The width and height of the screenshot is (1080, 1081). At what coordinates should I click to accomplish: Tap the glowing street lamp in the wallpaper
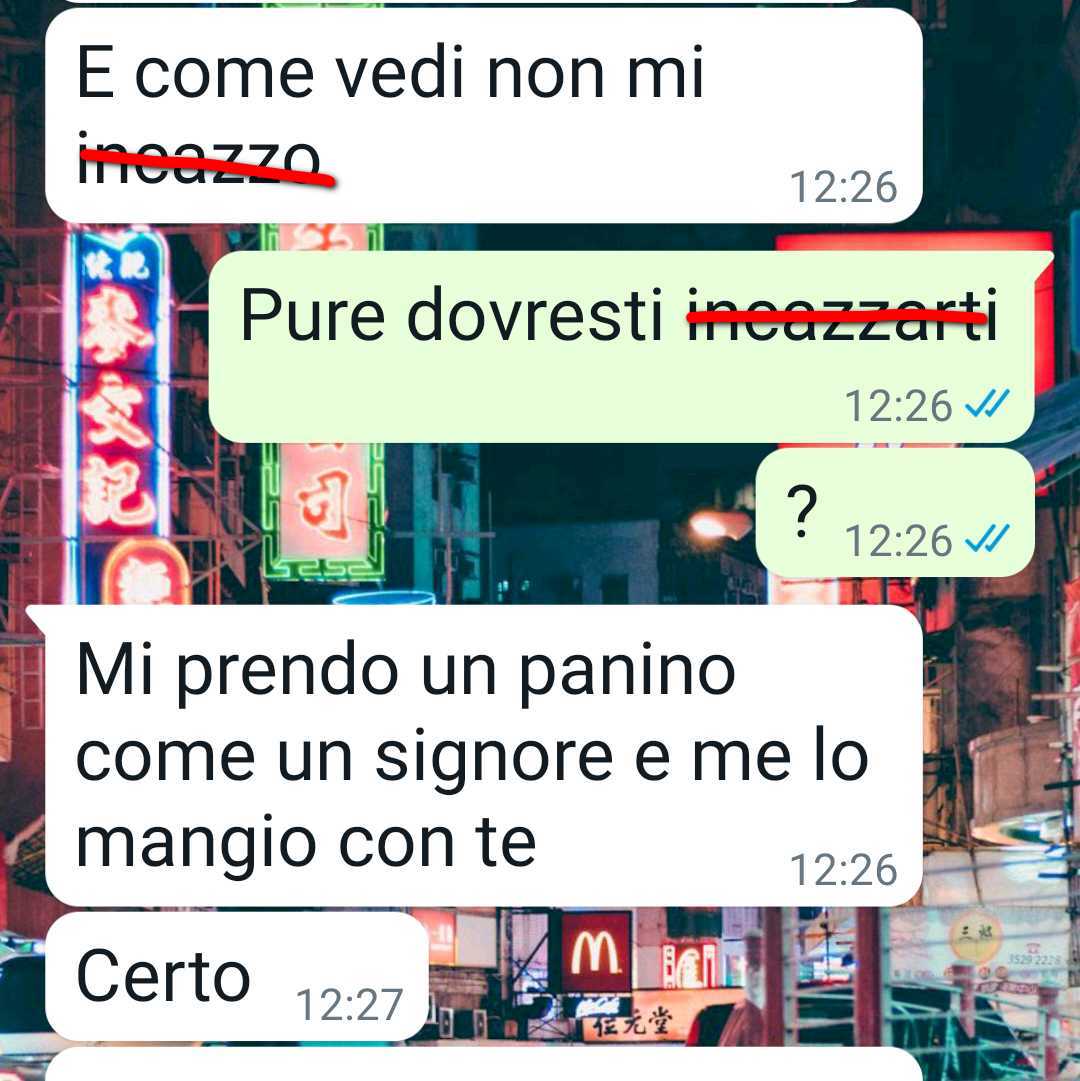pyautogui.click(x=717, y=525)
